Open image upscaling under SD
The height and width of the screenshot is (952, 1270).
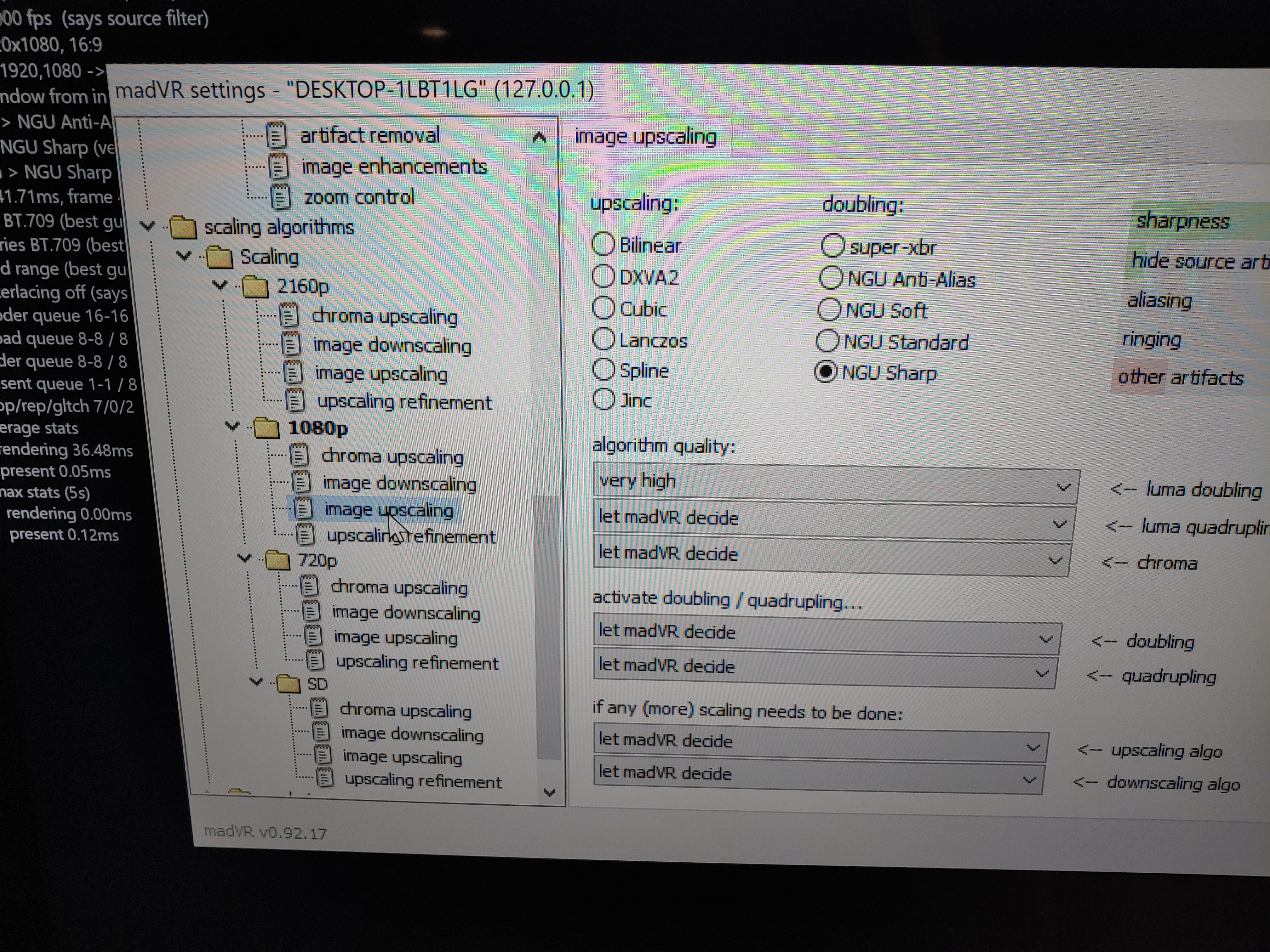(x=402, y=757)
